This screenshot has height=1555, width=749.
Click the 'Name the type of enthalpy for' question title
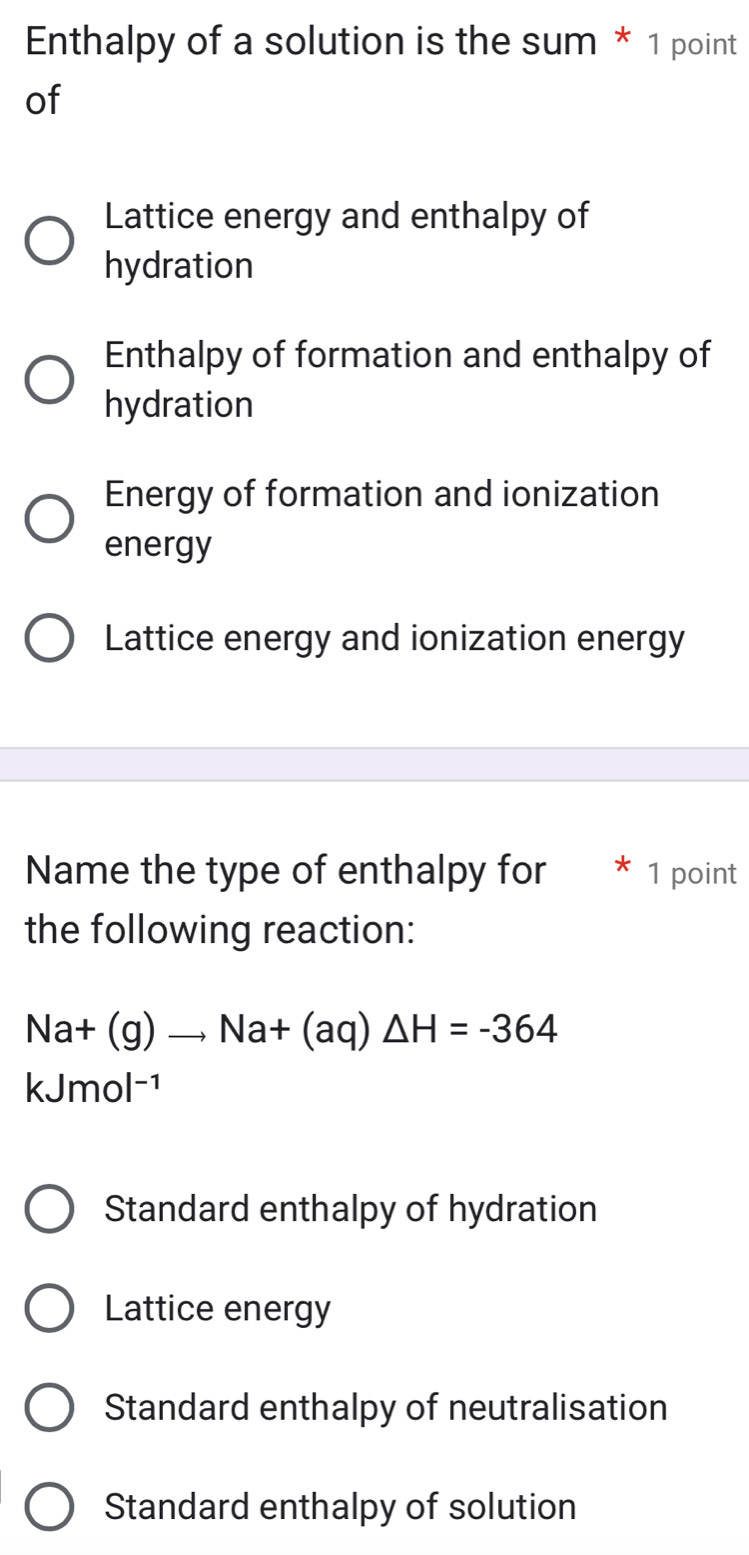[286, 871]
